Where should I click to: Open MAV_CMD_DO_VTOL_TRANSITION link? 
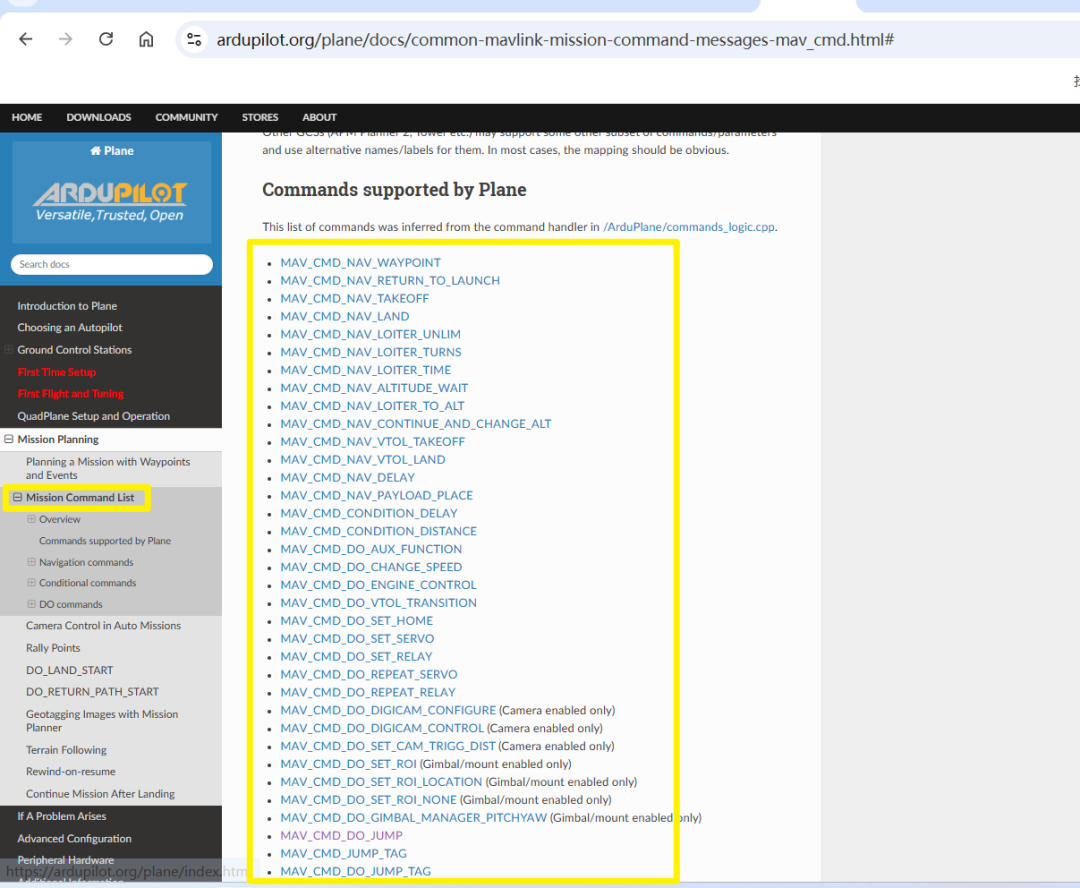pyautogui.click(x=378, y=603)
